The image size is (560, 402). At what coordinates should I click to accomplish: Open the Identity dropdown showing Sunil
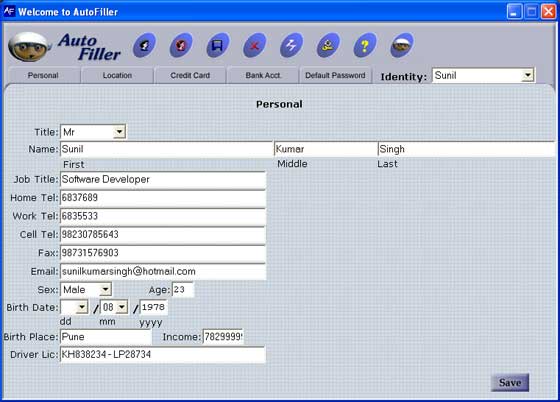coord(527,75)
